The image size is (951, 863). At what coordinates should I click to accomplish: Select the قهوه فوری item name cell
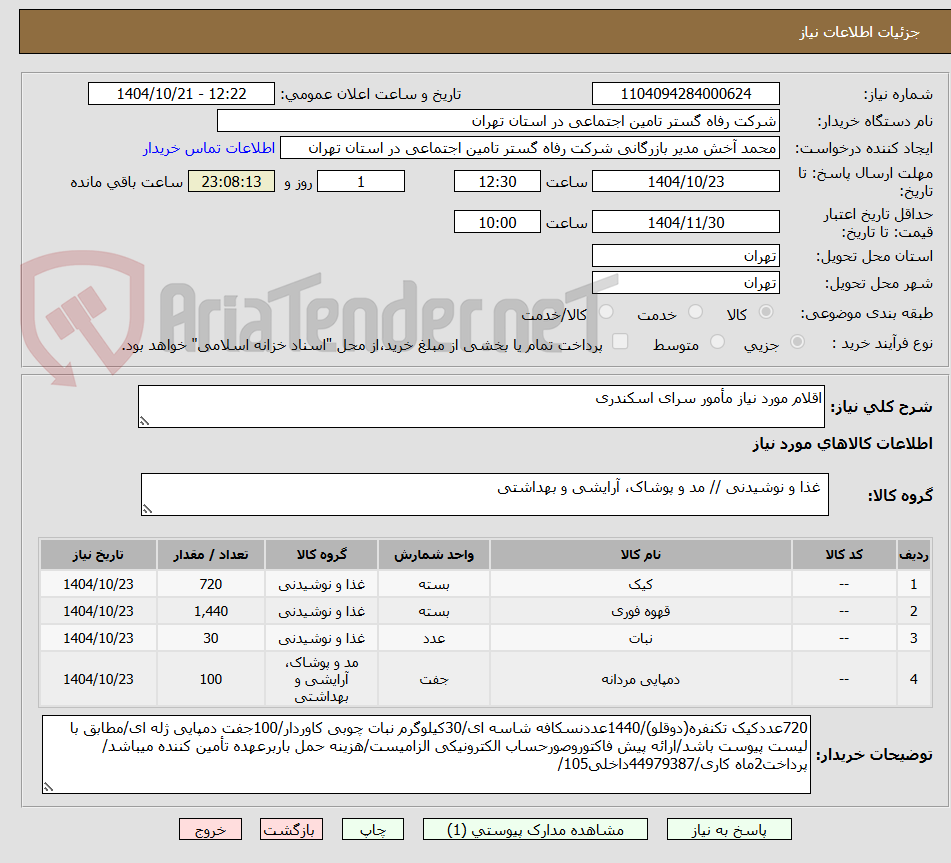coord(640,611)
